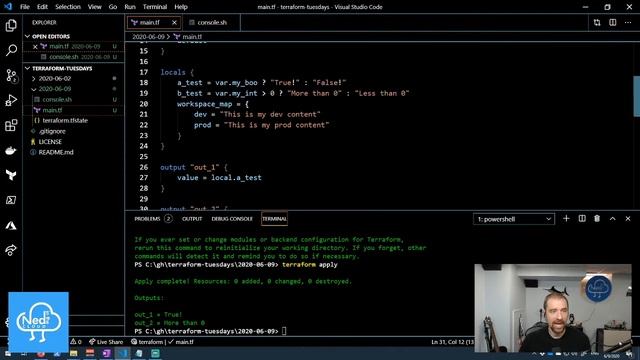Image resolution: width=640 pixels, height=360 pixels.
Task: Select the Terminal panel tab
Action: point(274,219)
